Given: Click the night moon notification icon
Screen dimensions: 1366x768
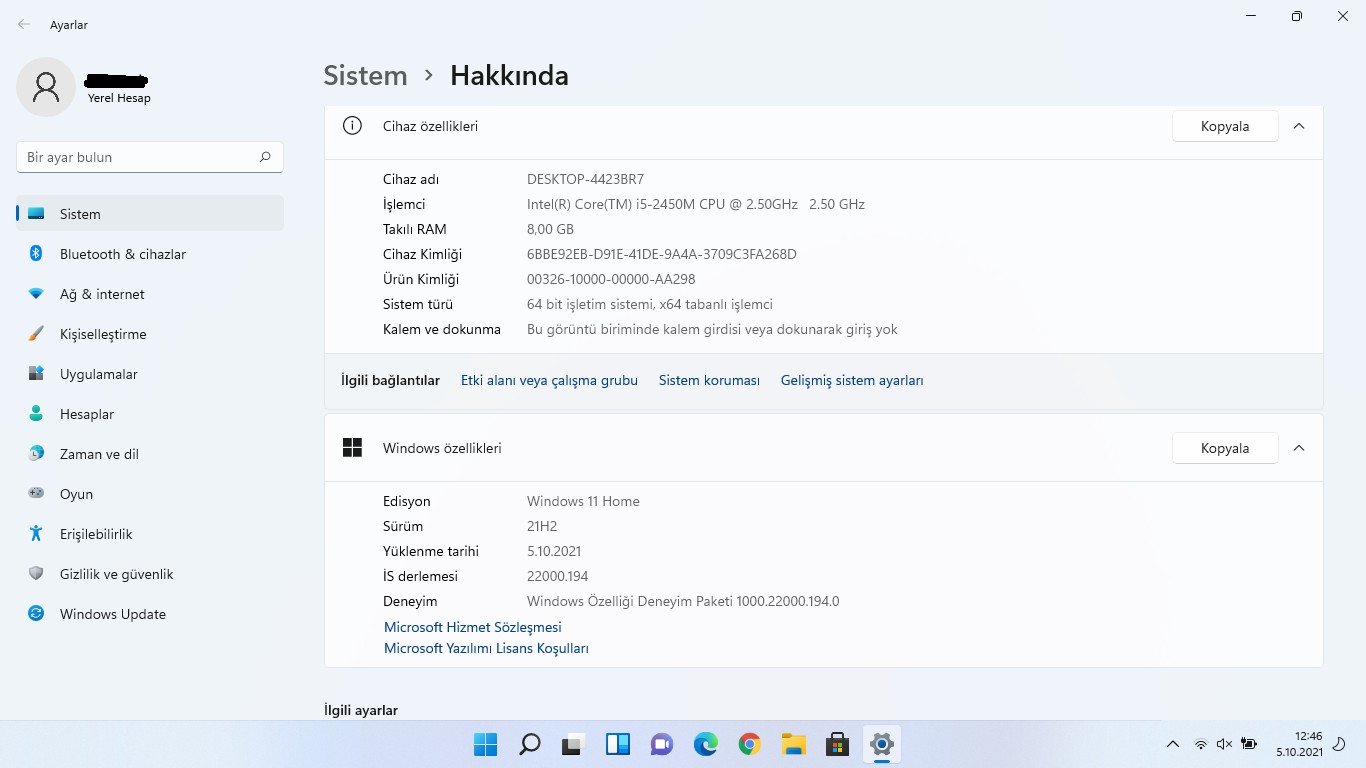Looking at the screenshot, I should (1341, 744).
